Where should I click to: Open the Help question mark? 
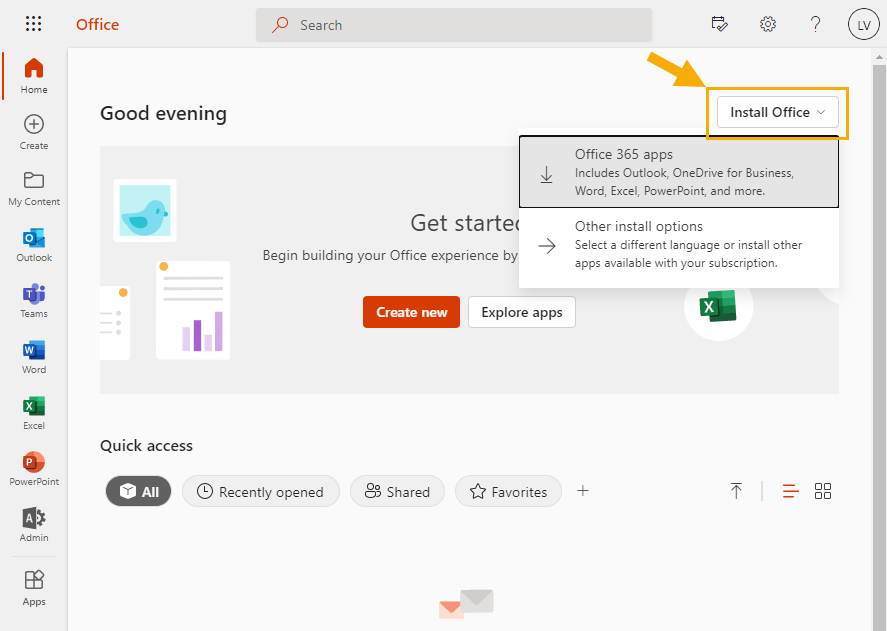[x=815, y=24]
